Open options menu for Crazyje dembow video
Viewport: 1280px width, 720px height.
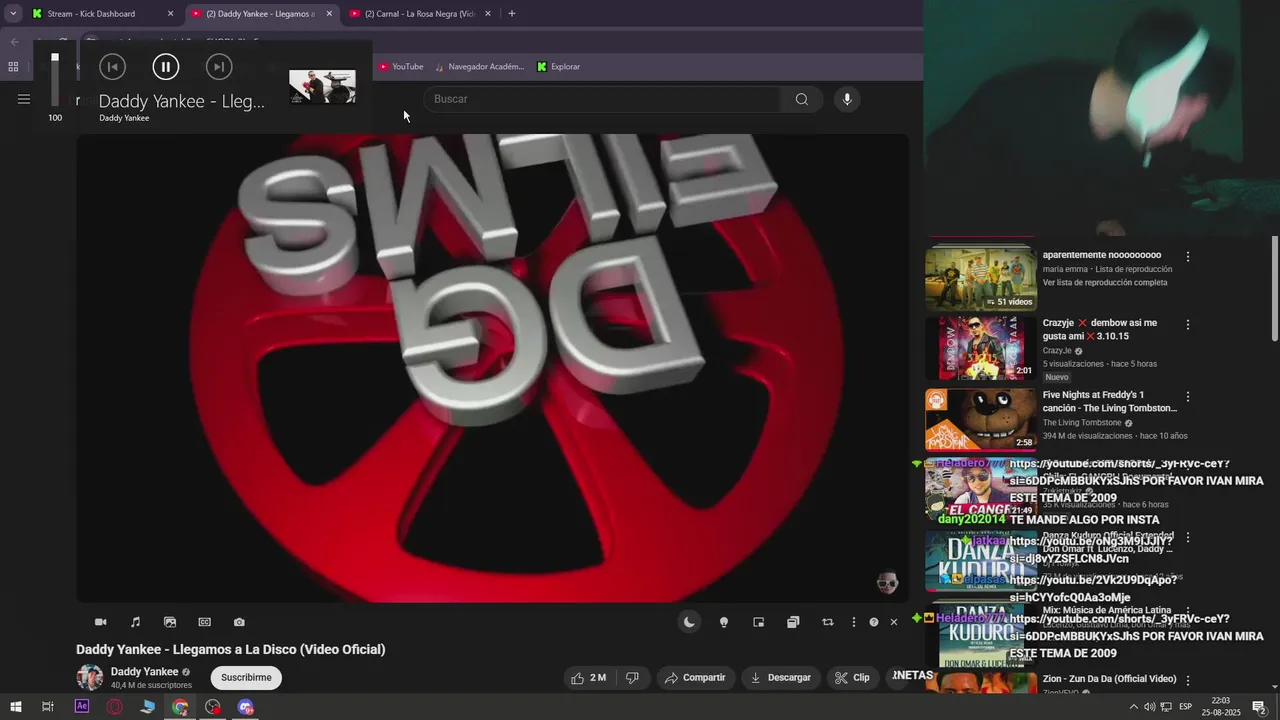coord(1188,325)
